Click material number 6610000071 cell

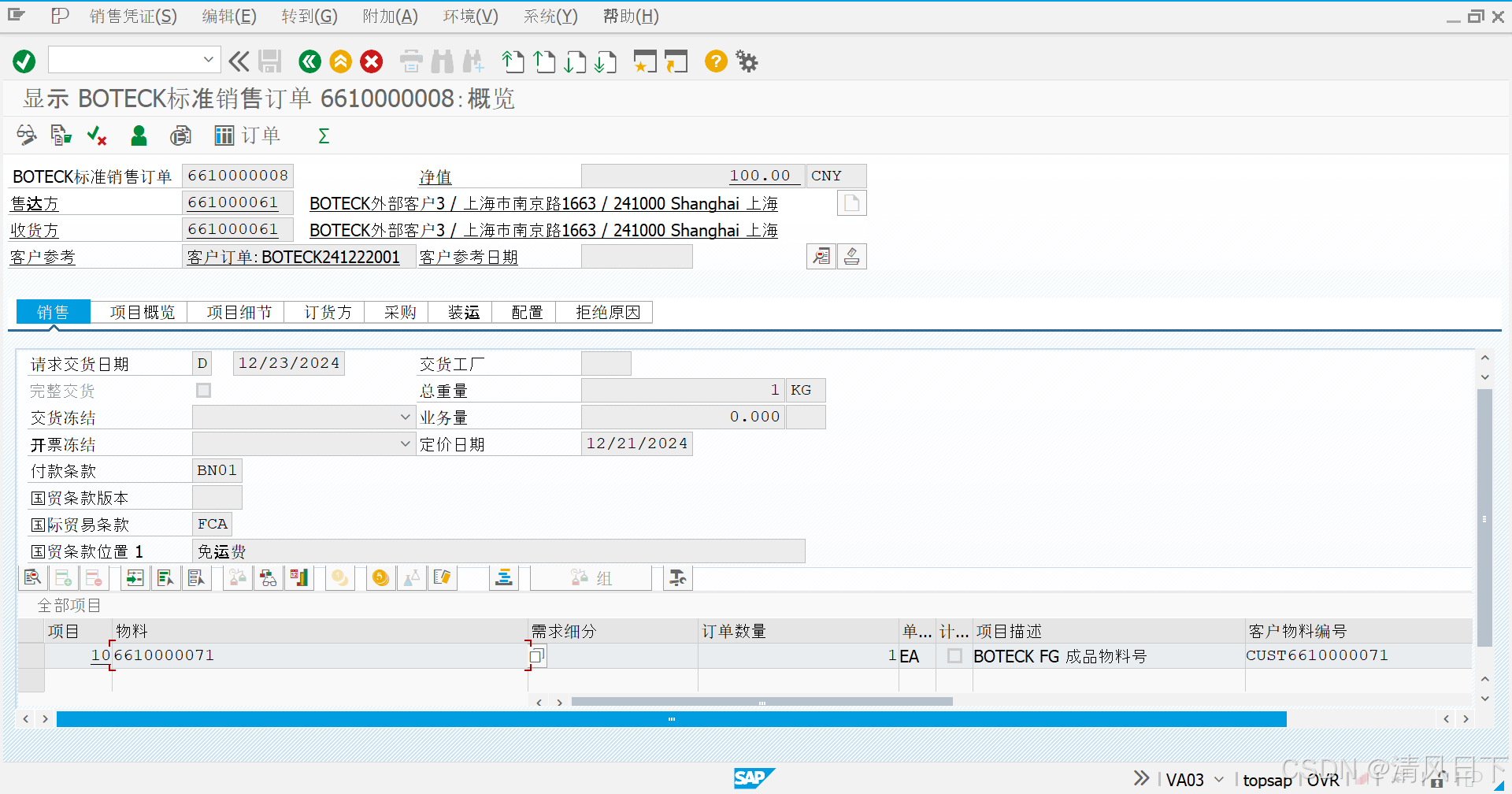pyautogui.click(x=320, y=655)
